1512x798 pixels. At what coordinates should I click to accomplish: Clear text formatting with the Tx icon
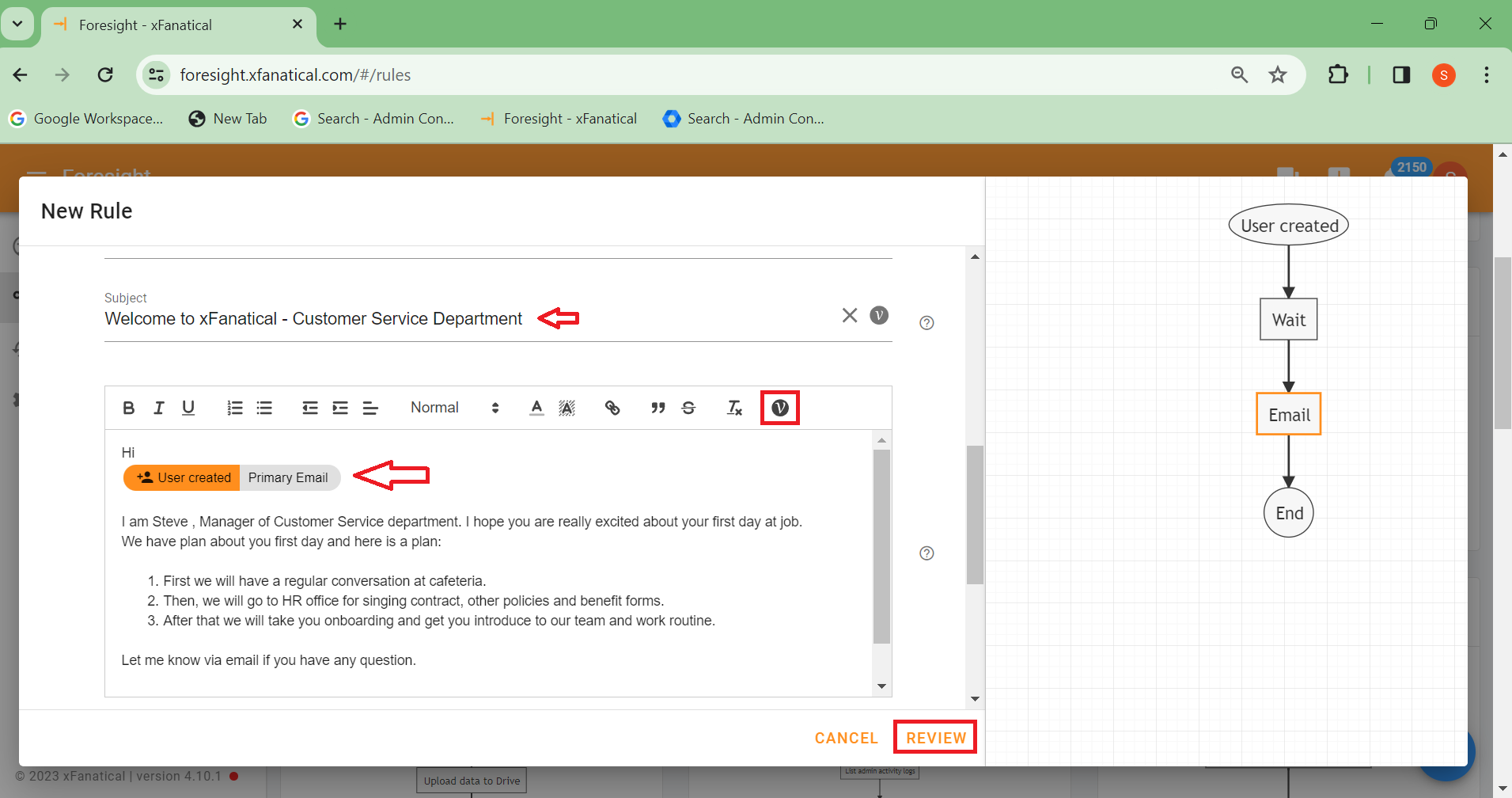734,407
